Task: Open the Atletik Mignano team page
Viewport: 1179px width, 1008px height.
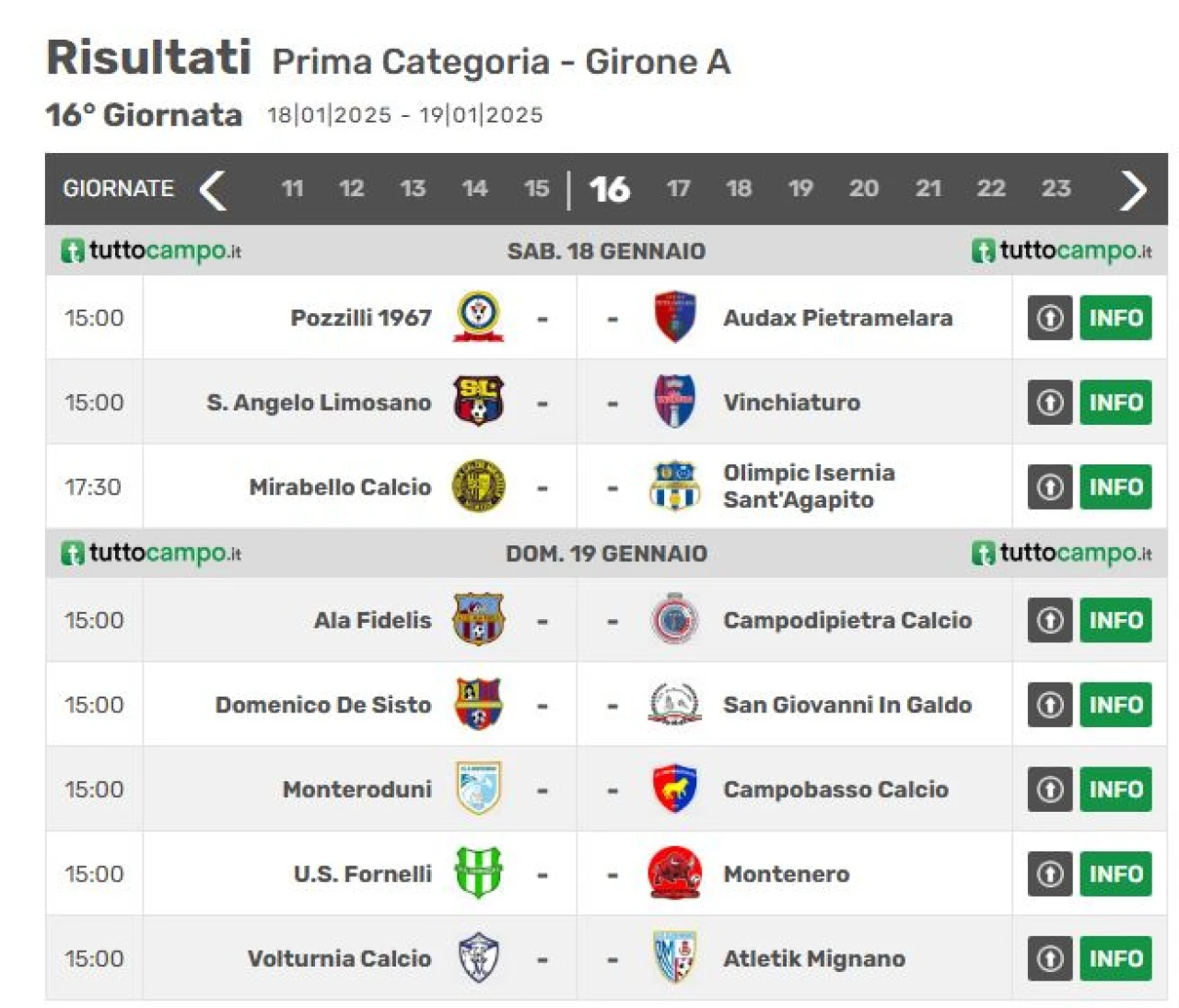Action: (x=814, y=959)
